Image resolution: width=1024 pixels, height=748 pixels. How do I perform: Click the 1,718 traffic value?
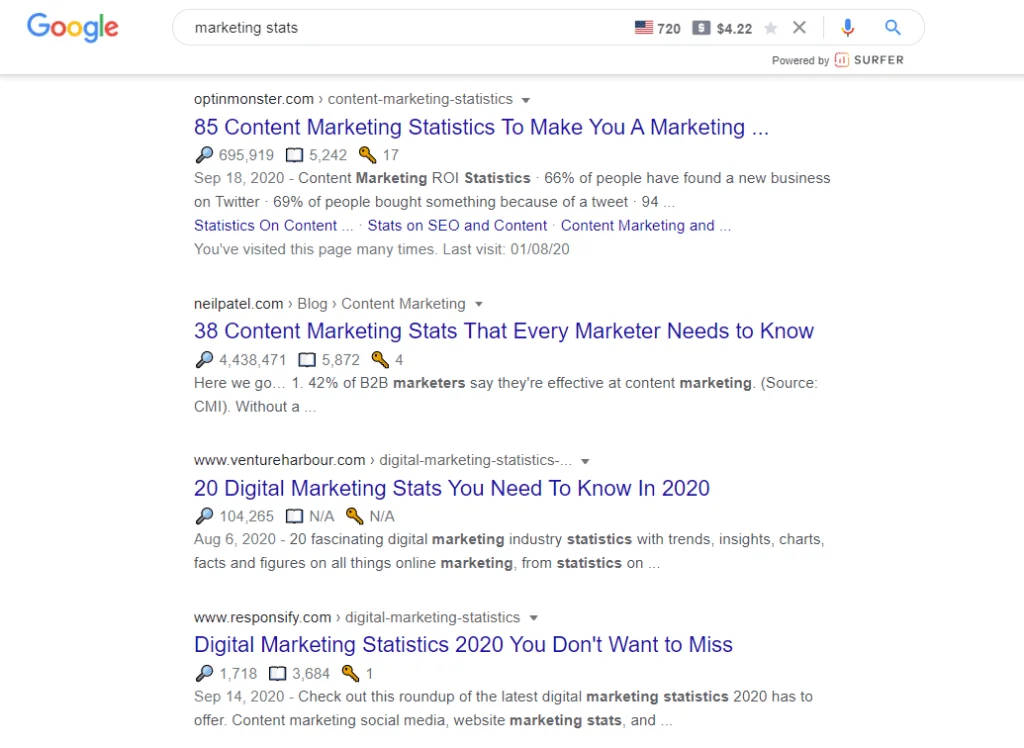(238, 674)
